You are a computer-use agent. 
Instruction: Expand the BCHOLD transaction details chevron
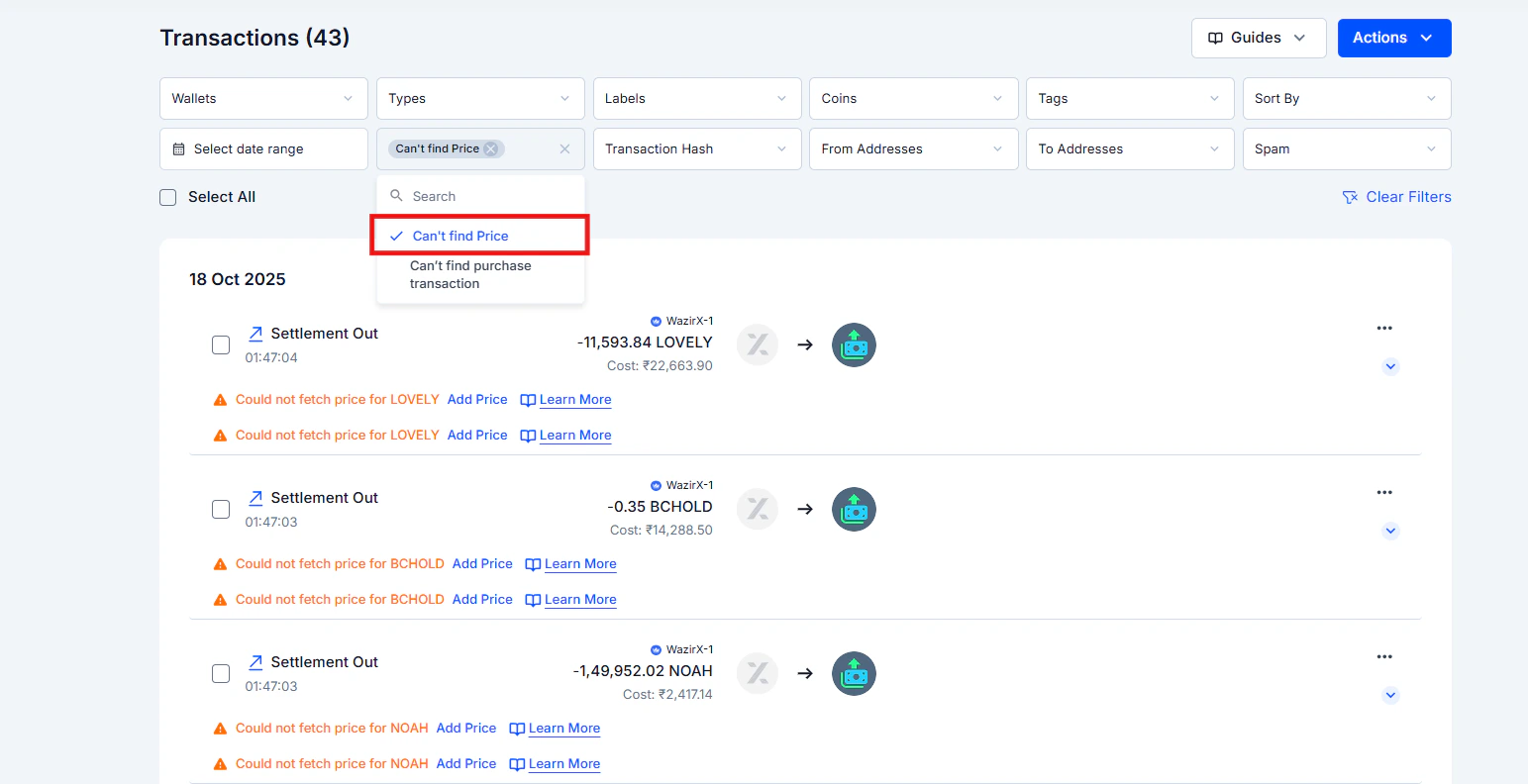[1390, 531]
